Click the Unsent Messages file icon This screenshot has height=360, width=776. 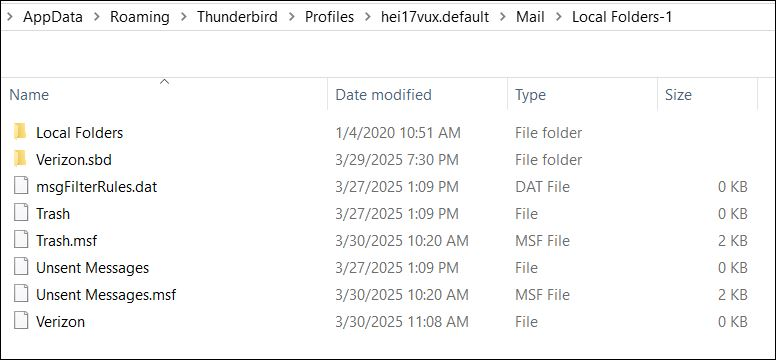tap(21, 267)
